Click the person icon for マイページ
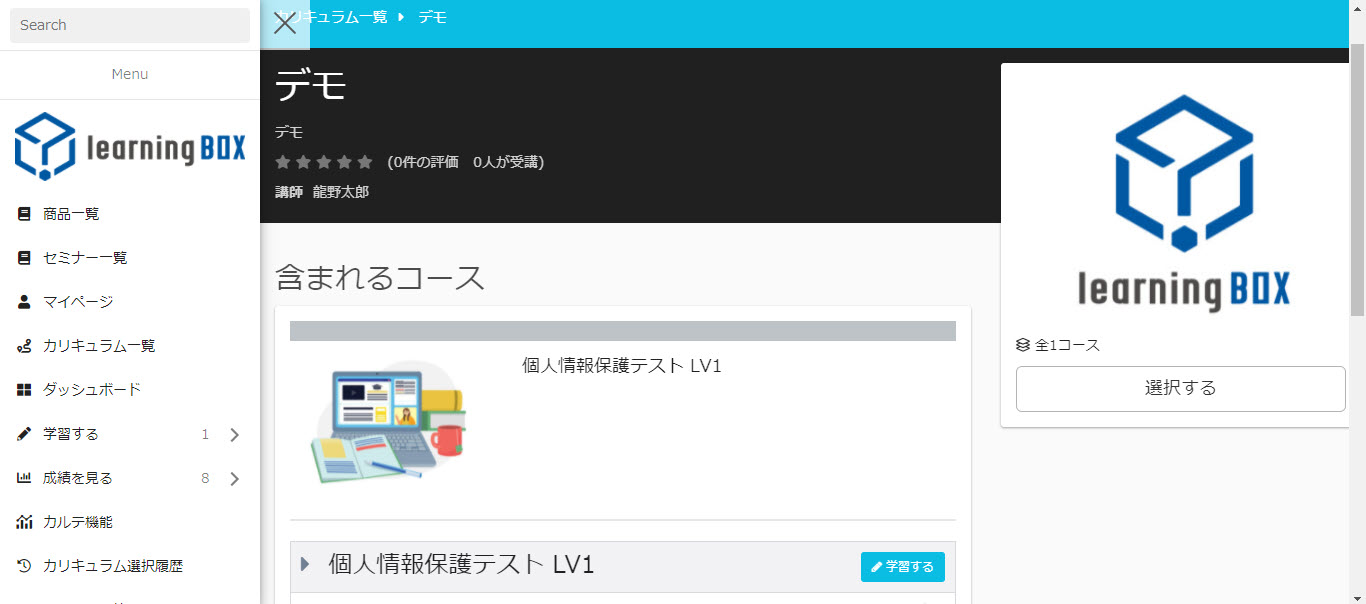 tap(24, 302)
